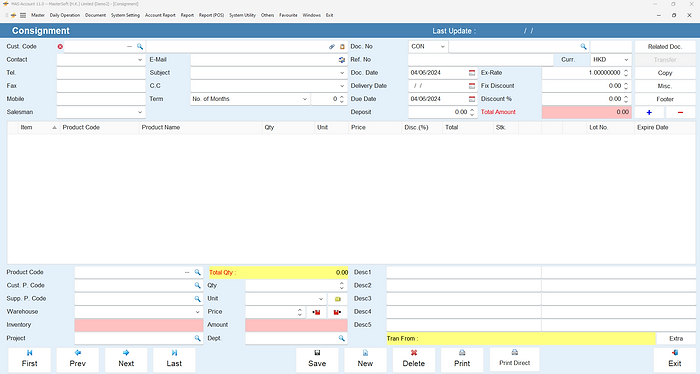Click the Cust. Code search magnifier icon
The width and height of the screenshot is (700, 374).
140,46
